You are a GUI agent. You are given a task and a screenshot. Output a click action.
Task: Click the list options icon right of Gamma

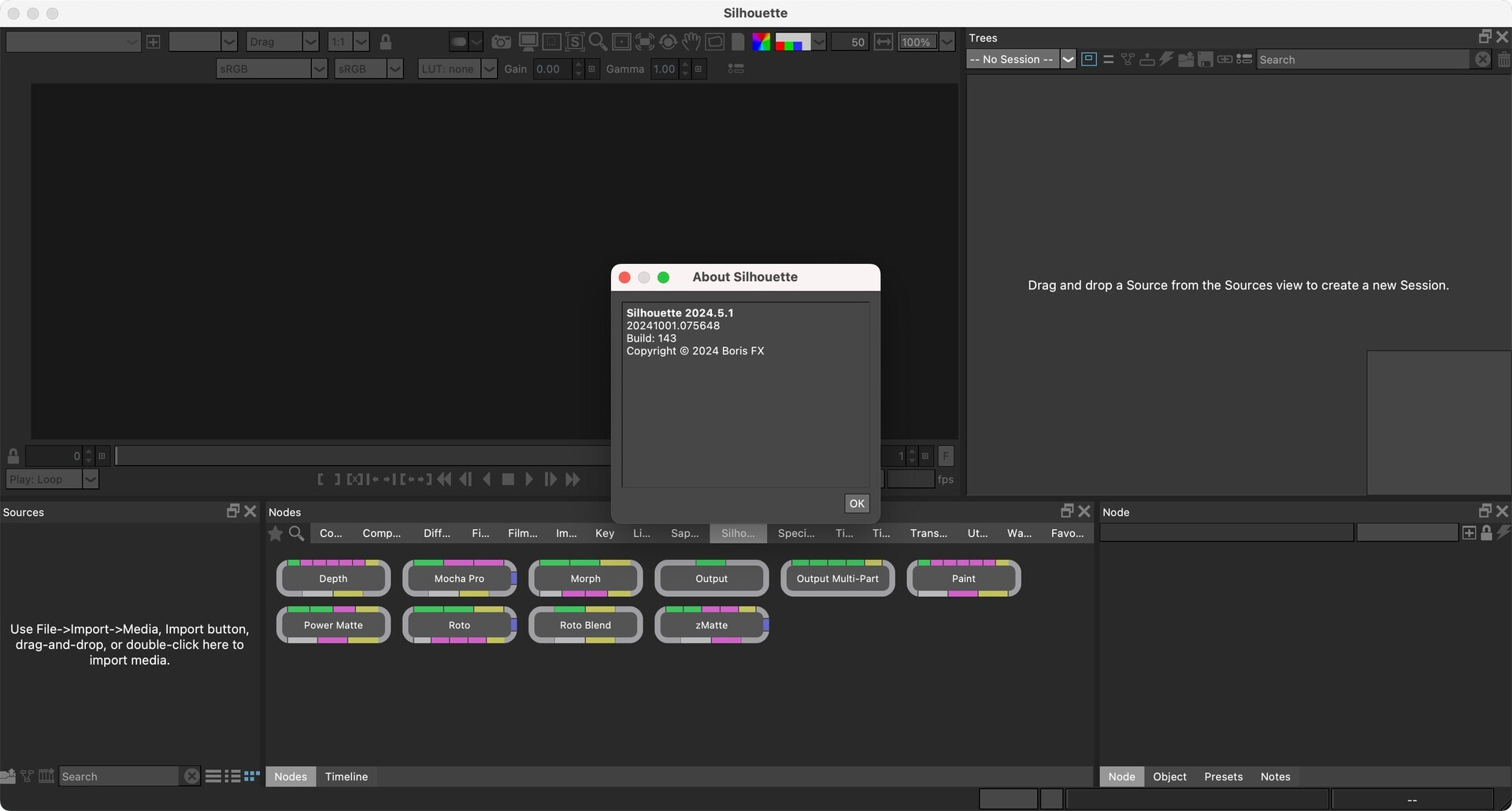click(x=736, y=69)
